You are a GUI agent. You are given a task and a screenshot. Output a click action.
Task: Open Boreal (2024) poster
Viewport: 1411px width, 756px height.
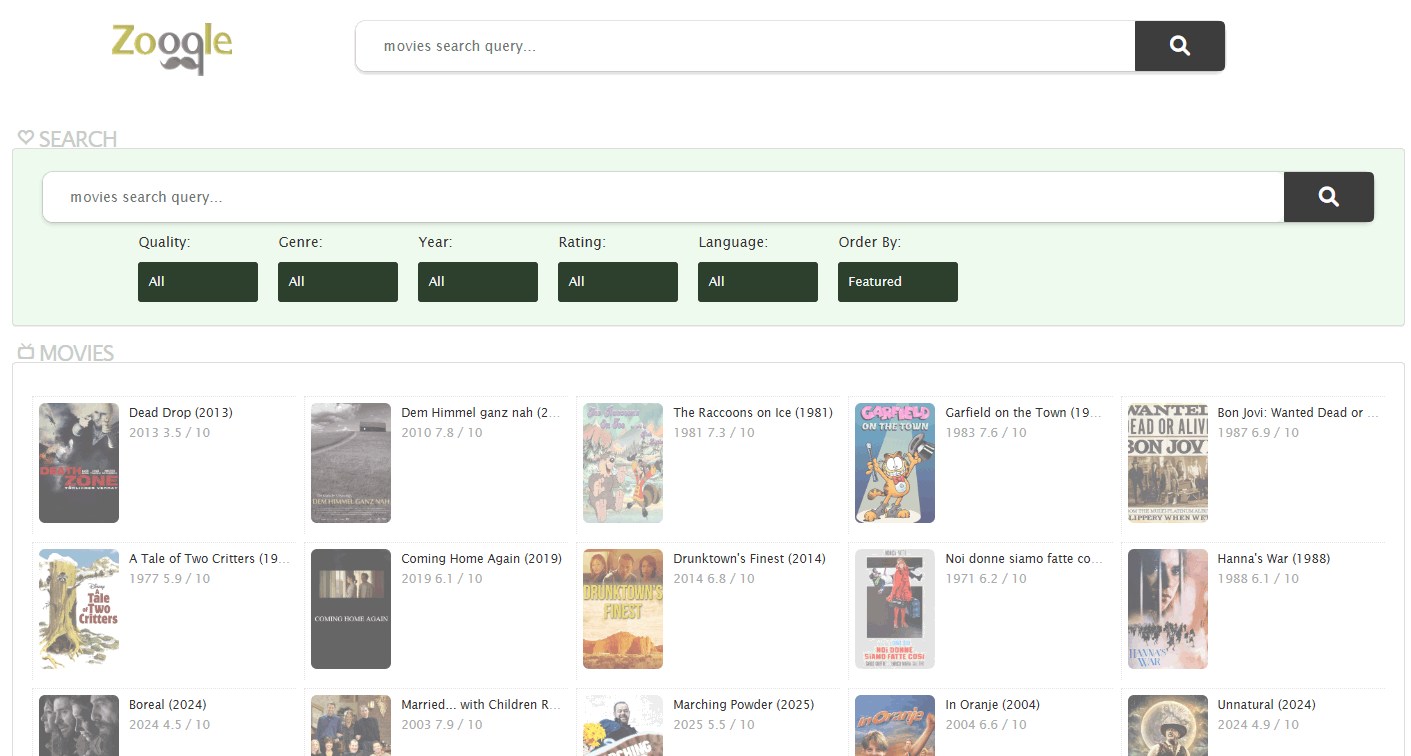click(79, 725)
